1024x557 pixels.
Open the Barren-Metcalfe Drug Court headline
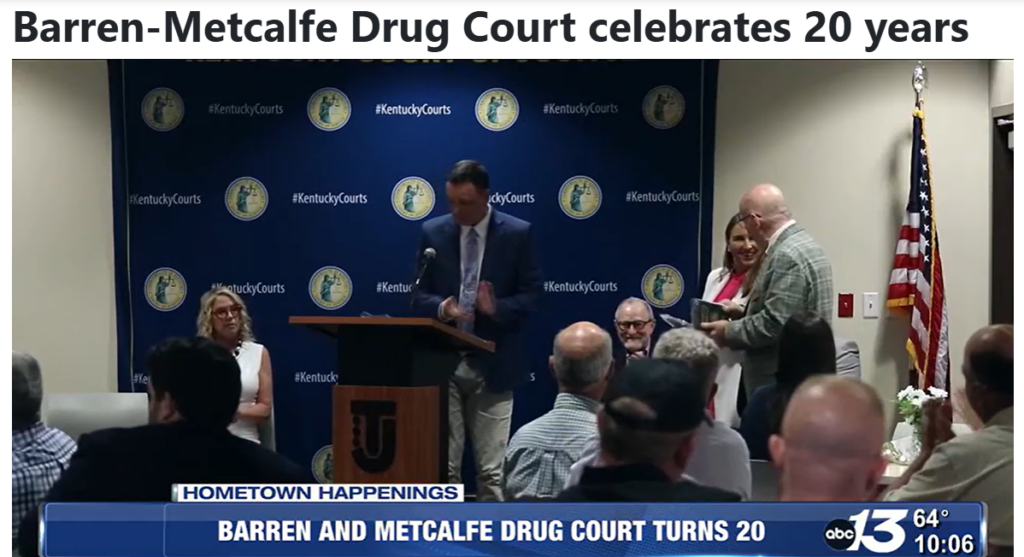tap(490, 27)
